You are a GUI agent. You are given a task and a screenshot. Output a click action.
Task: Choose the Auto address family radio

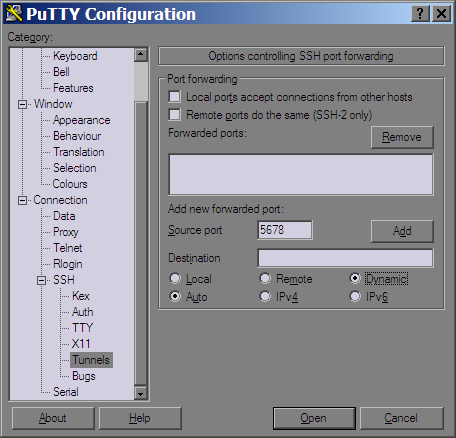tap(175, 296)
